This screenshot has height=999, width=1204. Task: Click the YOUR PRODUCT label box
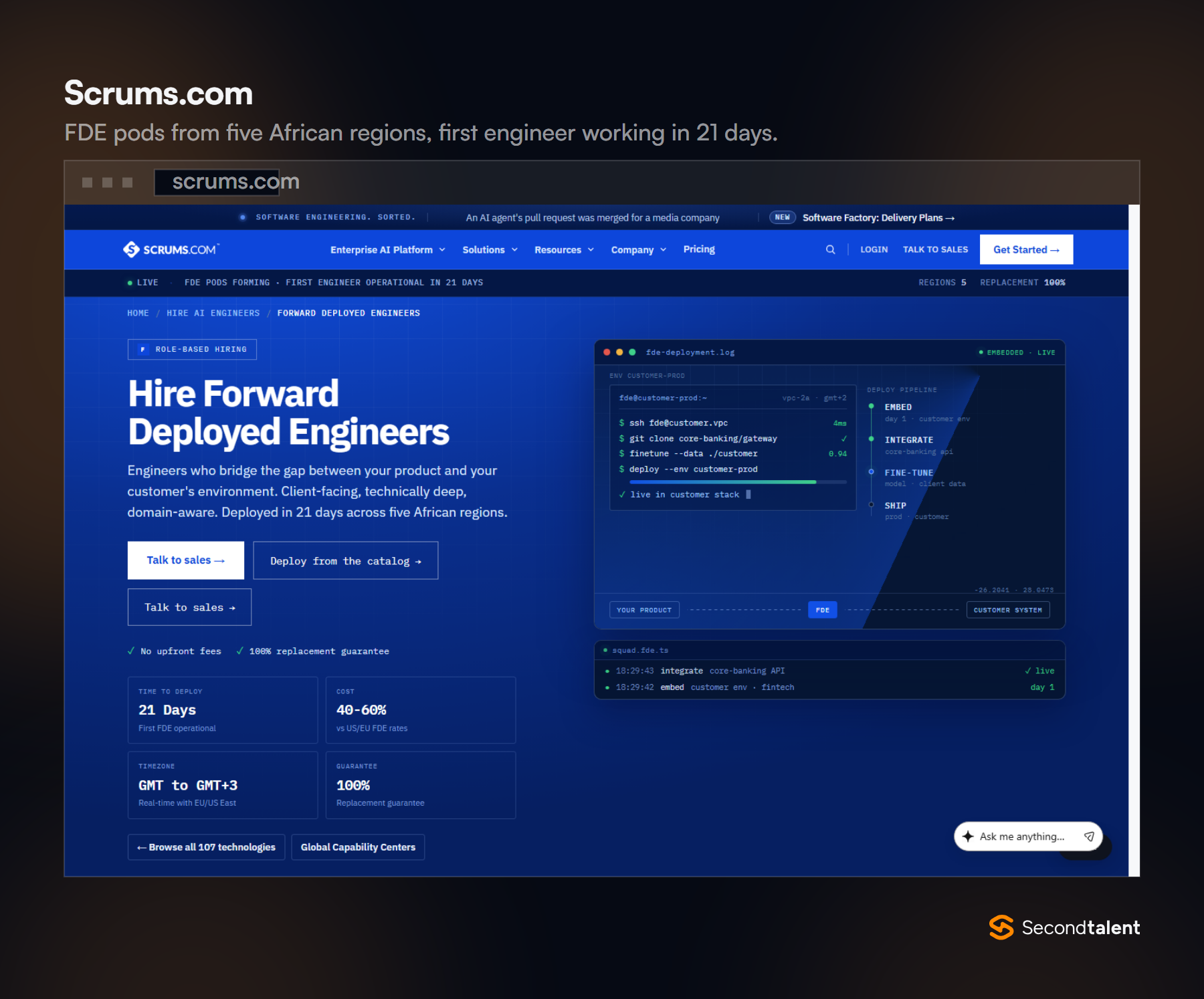tap(644, 610)
